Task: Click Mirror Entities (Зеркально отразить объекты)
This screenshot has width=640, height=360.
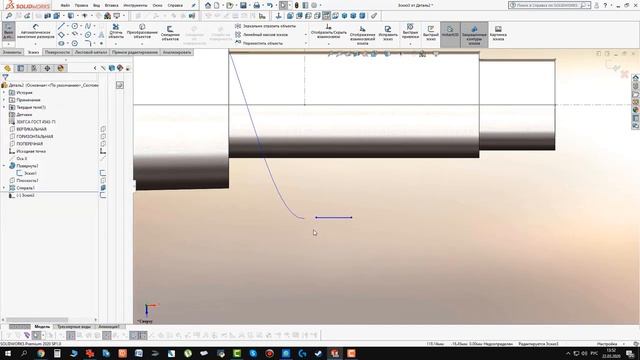Action: [266, 26]
